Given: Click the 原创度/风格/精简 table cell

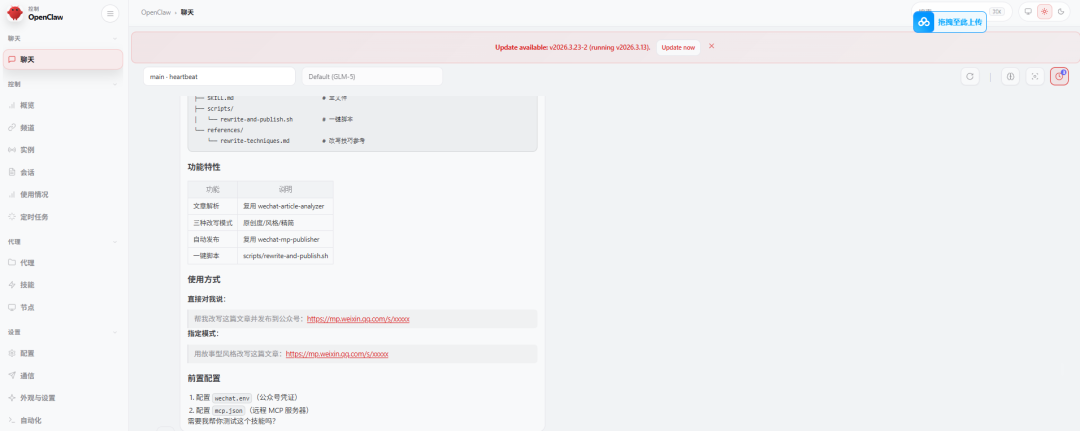Looking at the screenshot, I should pos(285,223).
